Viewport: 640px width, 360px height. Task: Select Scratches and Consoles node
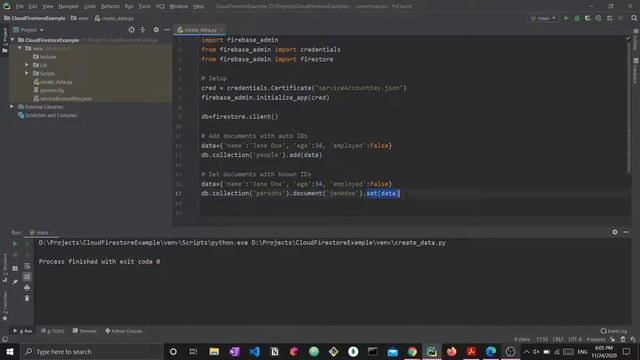pos(47,115)
